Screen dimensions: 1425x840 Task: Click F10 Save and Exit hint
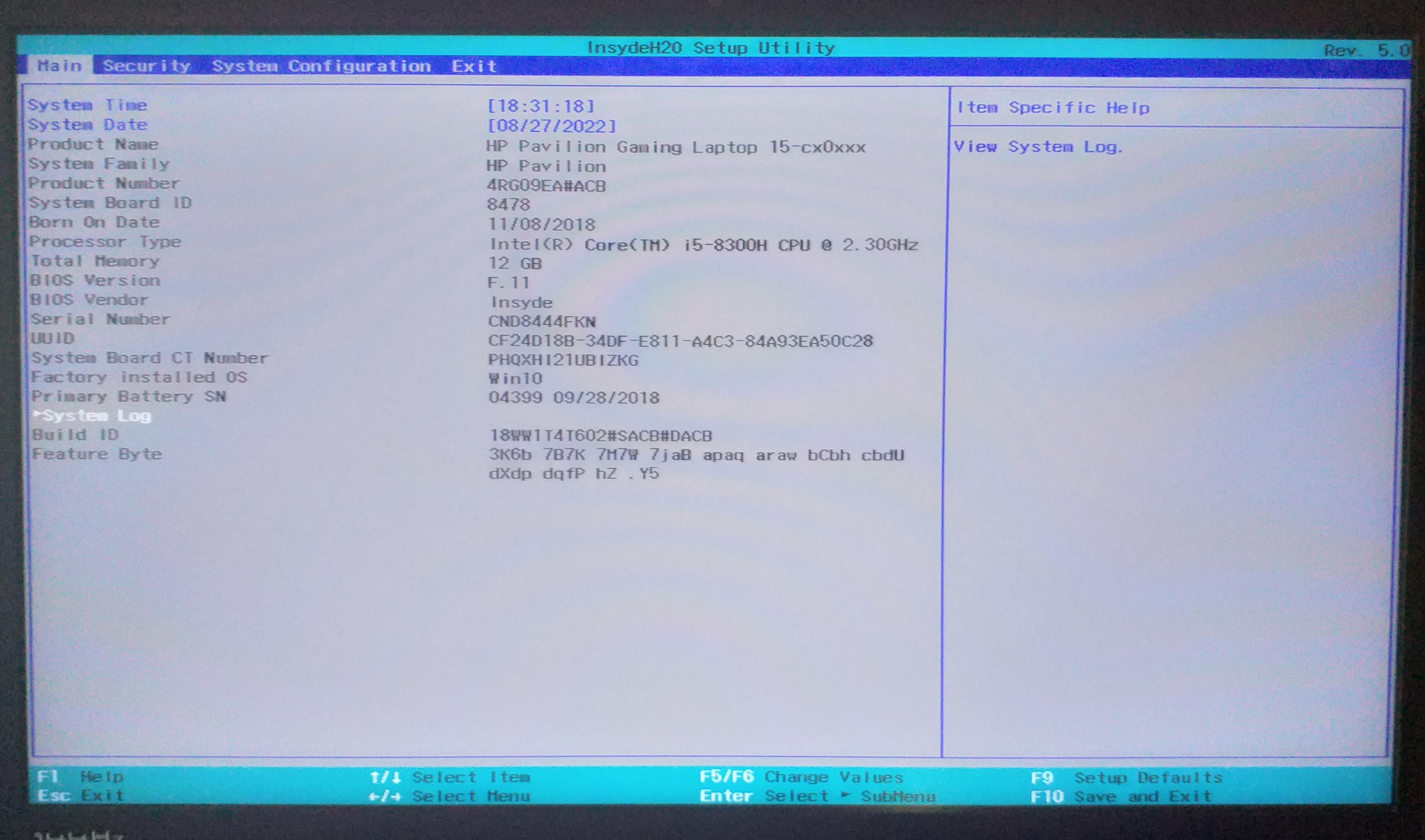point(1121,796)
